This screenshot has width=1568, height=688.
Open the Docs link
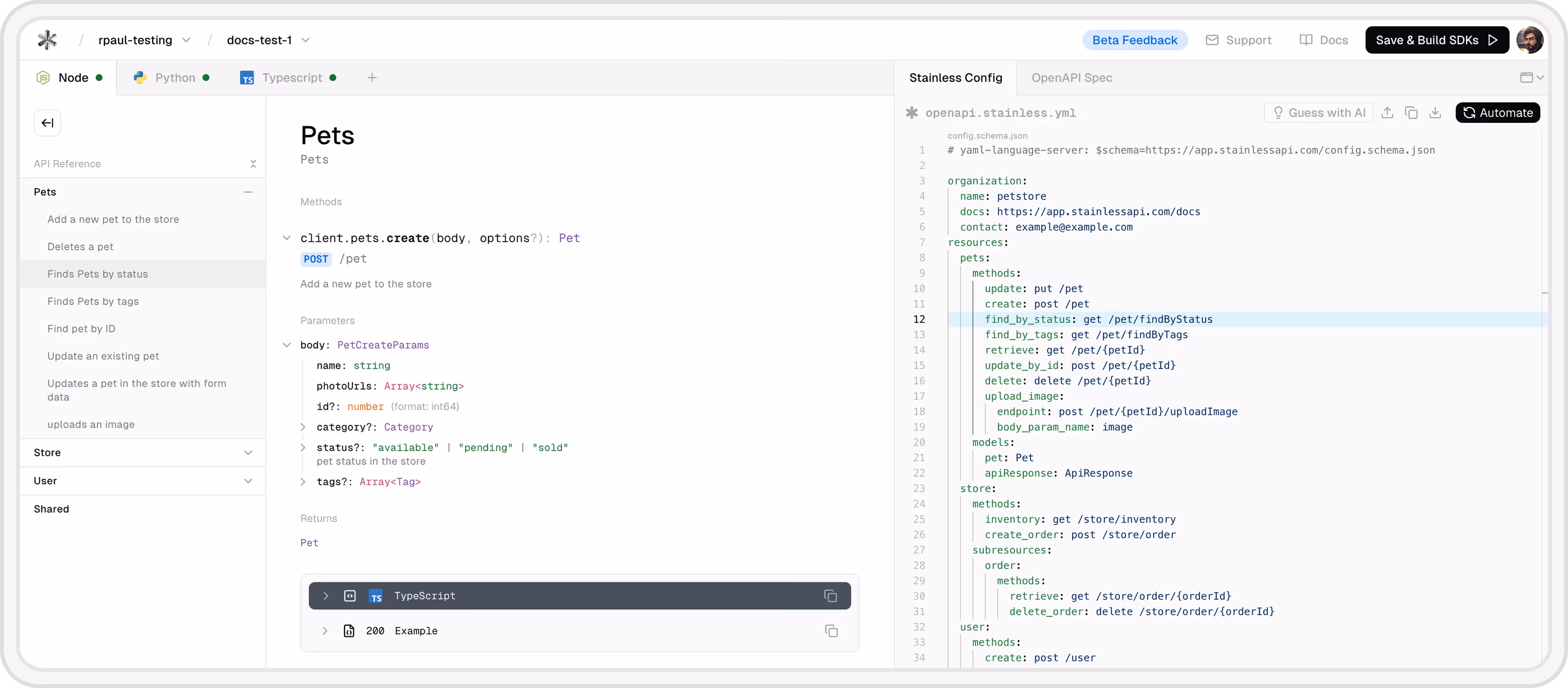pyautogui.click(x=1323, y=40)
